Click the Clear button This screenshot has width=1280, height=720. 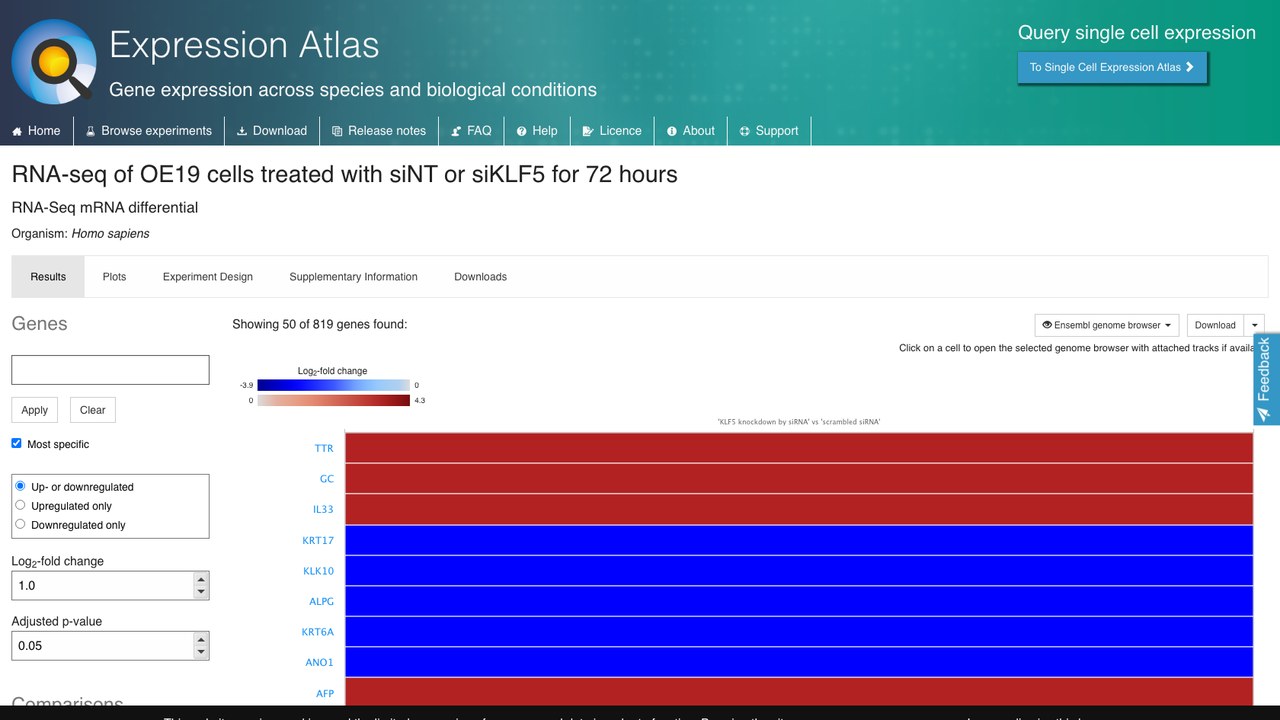92,410
